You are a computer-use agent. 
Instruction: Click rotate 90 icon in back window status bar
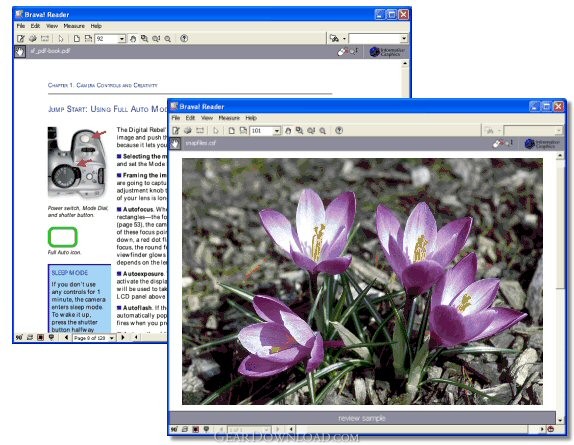[19, 337]
